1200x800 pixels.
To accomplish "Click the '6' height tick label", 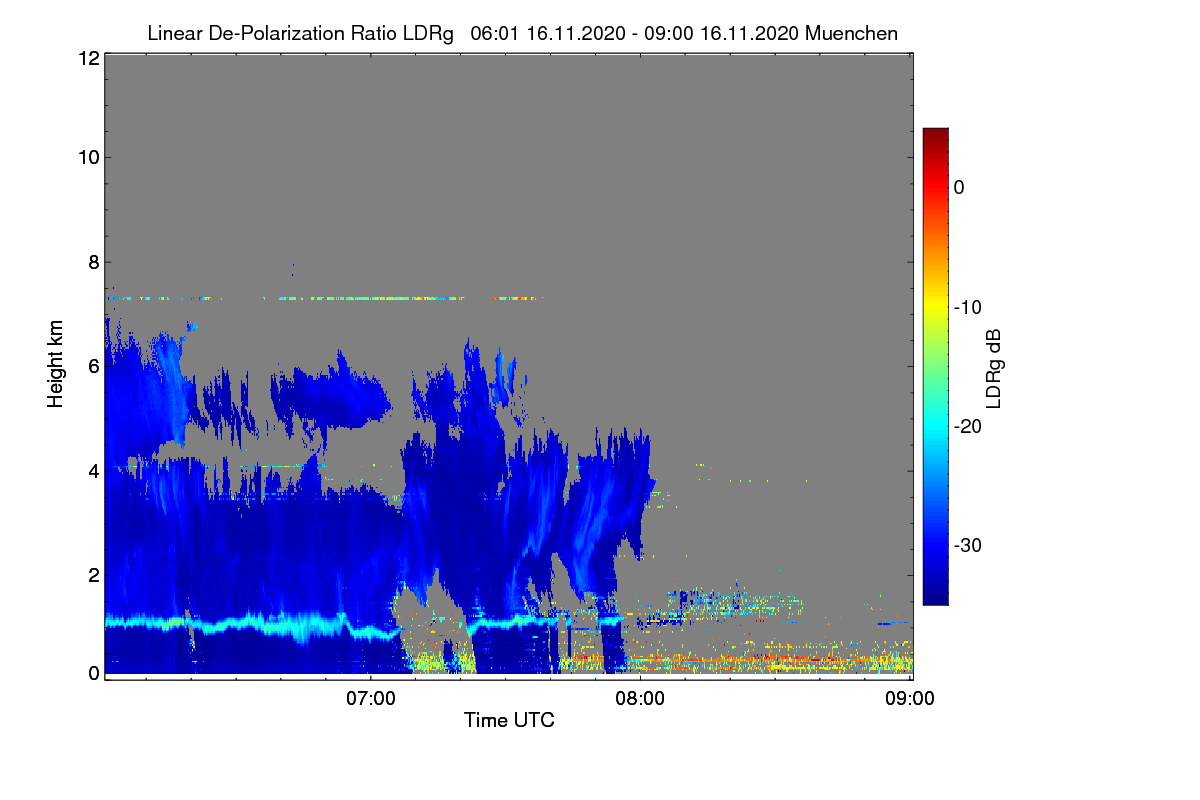I will click(92, 366).
